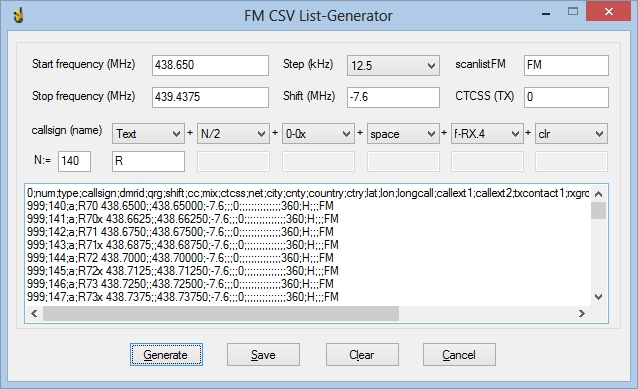Open the callsign dropdown set to clr
The width and height of the screenshot is (638, 389).
point(571,133)
